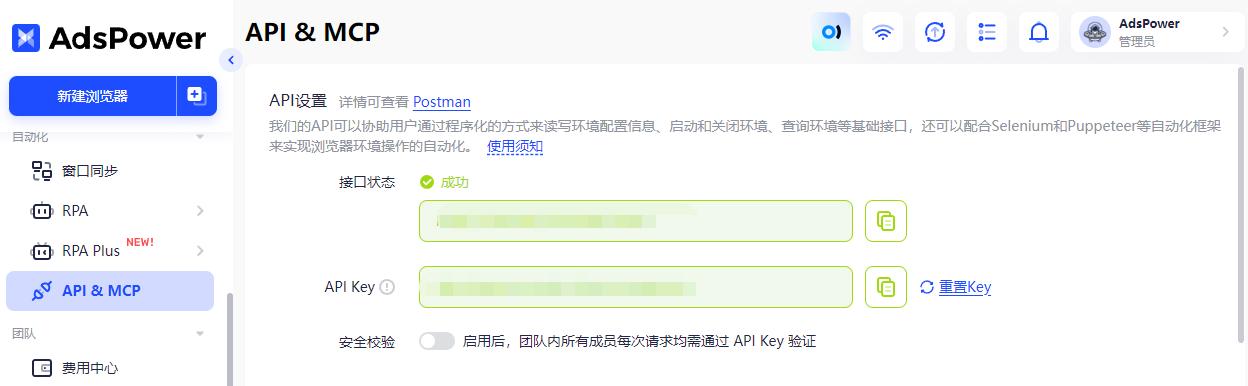Click the blue AI assistant icon
1248x386 pixels.
831,32
